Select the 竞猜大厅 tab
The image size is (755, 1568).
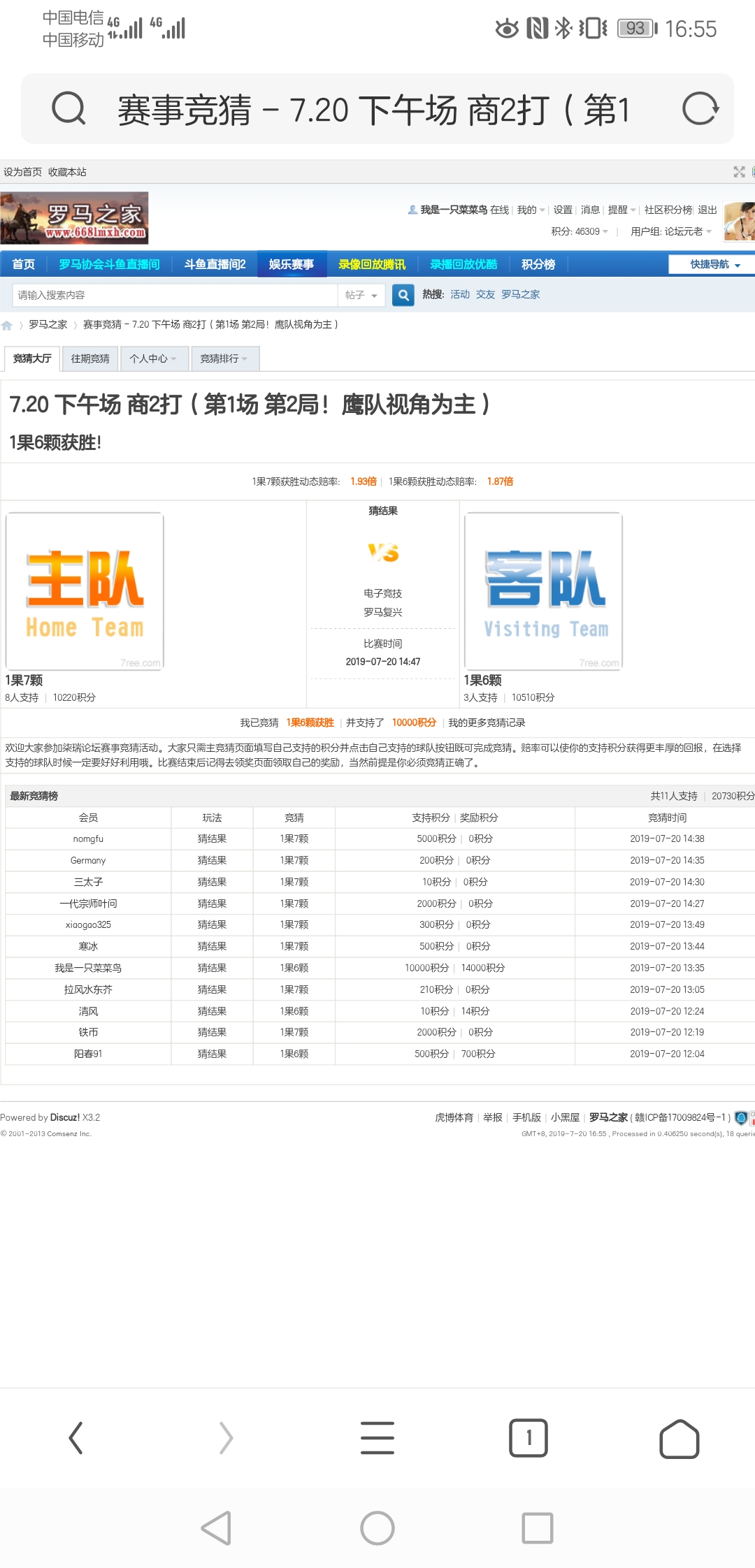click(32, 358)
